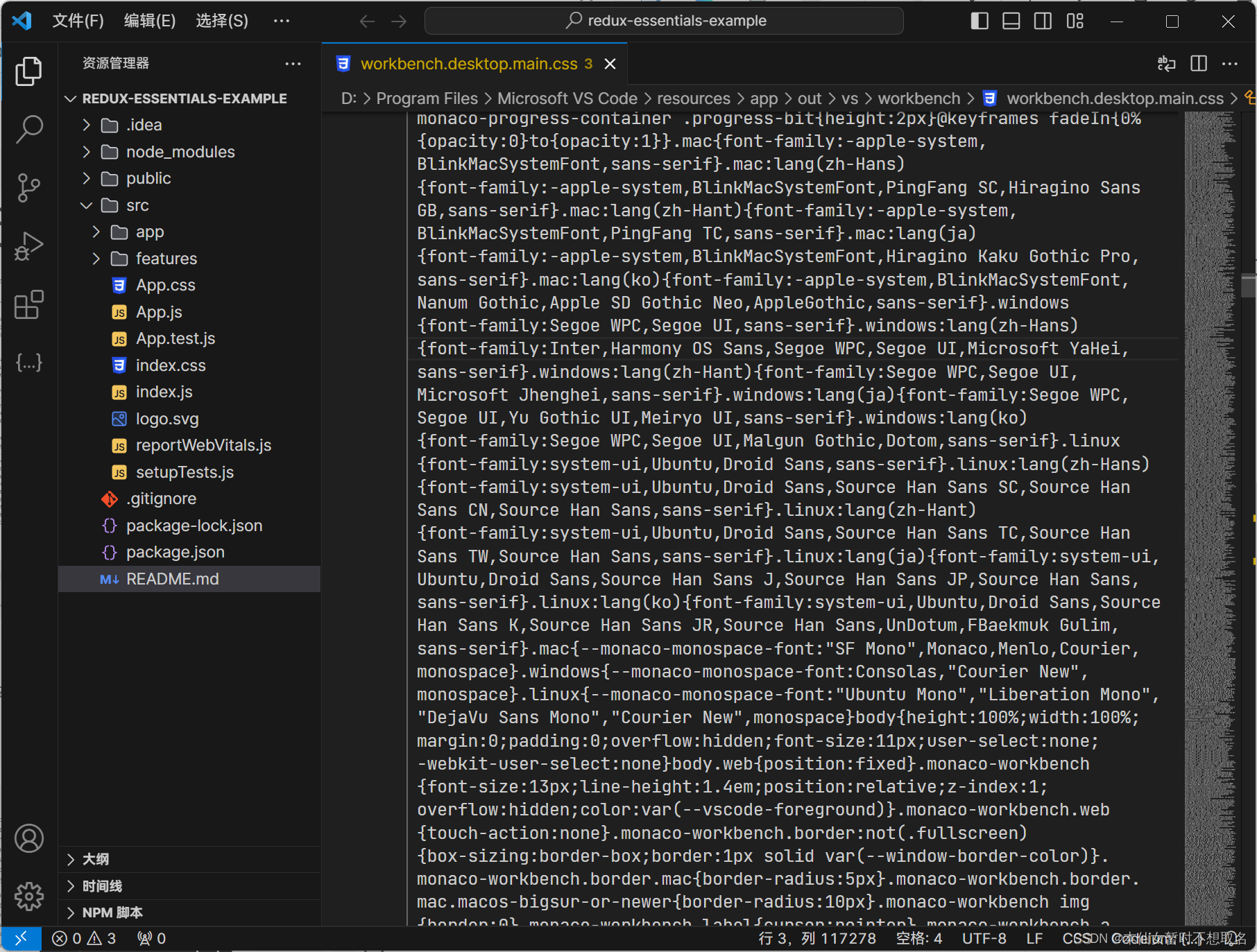Open the JSON braces view icon

coord(28,362)
